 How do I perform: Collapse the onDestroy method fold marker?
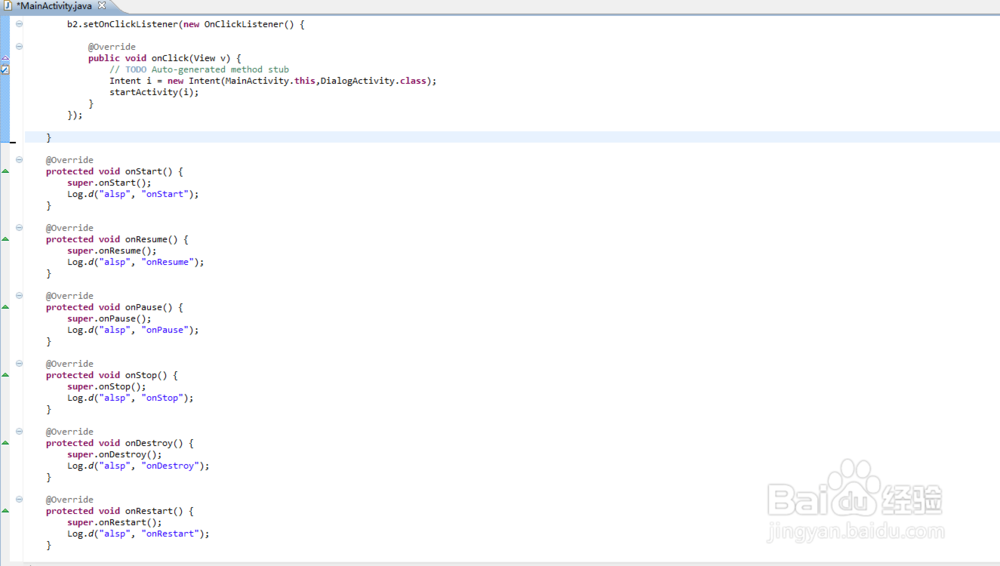point(19,431)
